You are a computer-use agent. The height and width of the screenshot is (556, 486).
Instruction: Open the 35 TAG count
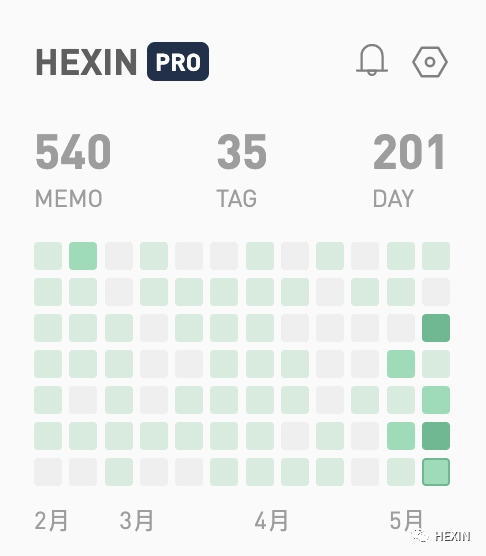coord(242,170)
